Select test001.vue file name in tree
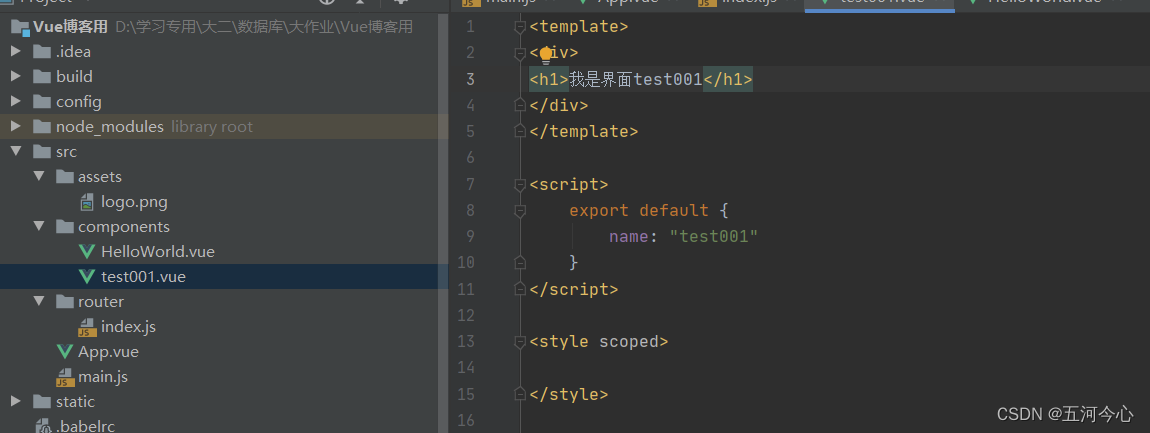Viewport: 1150px width, 433px height. click(143, 277)
